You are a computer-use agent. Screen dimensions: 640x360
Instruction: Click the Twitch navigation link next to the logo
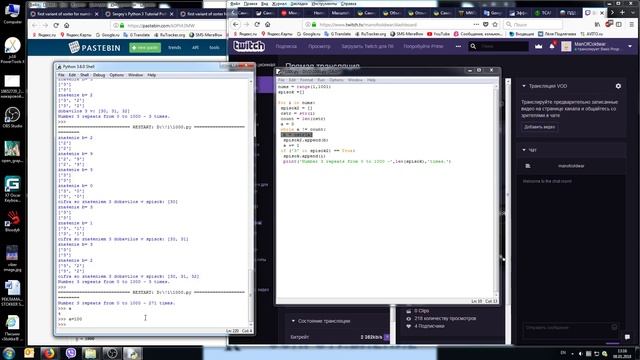(x=286, y=47)
